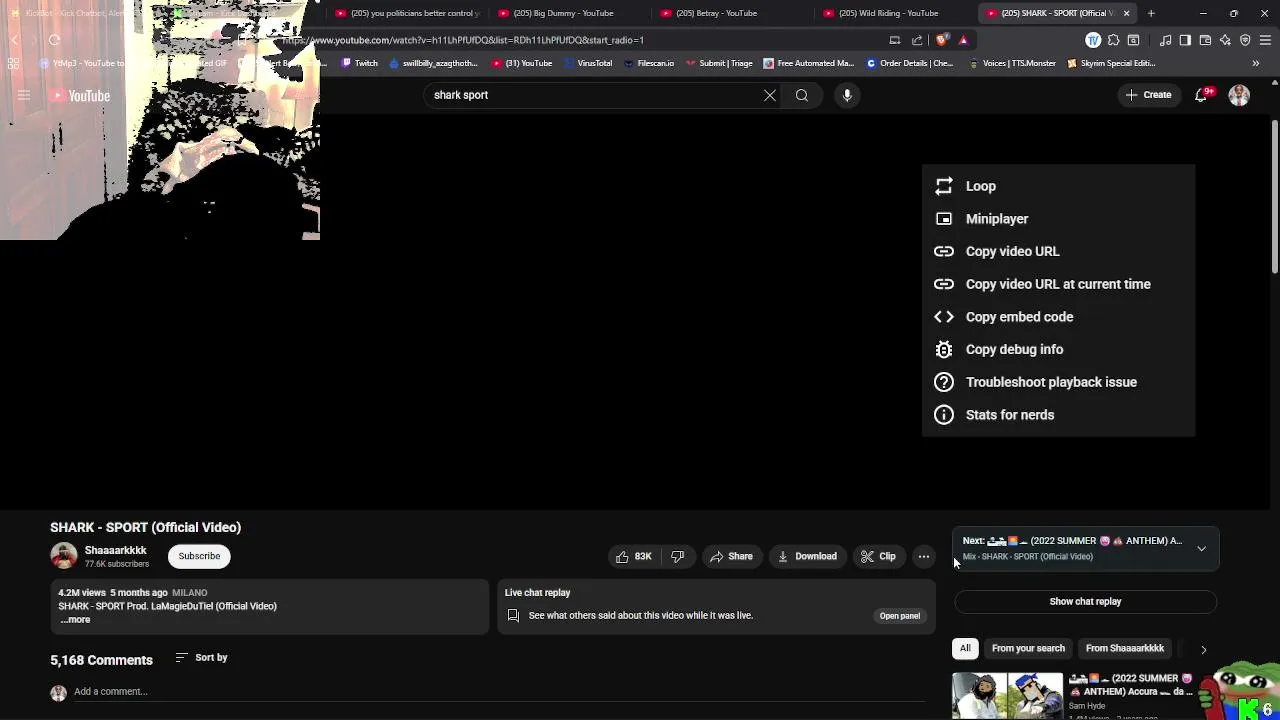This screenshot has height=720, width=1280.
Task: Switch to Big Dummy YouTube tab
Action: pyautogui.click(x=563, y=13)
